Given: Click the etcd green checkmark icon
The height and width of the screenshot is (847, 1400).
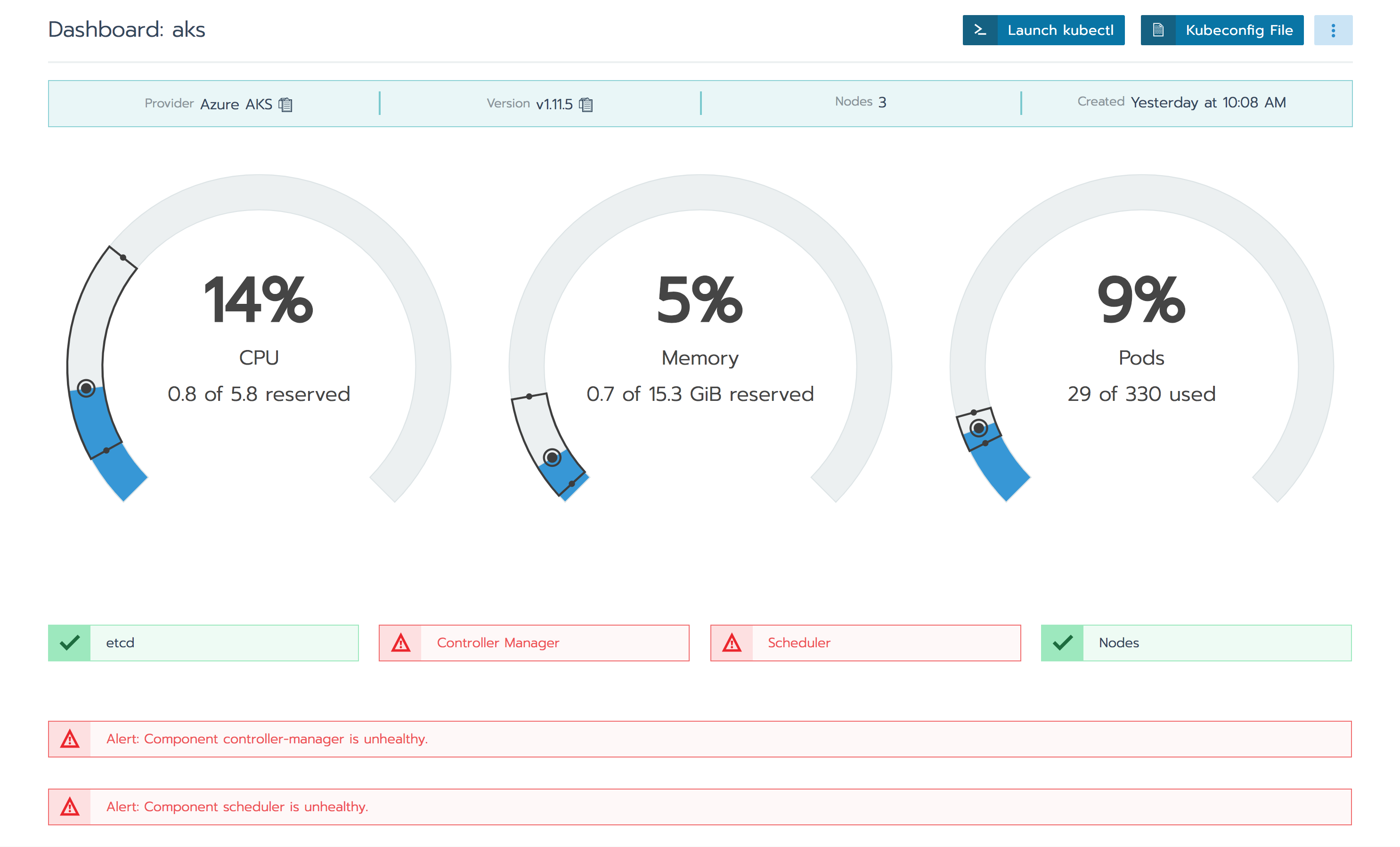Looking at the screenshot, I should click(69, 643).
